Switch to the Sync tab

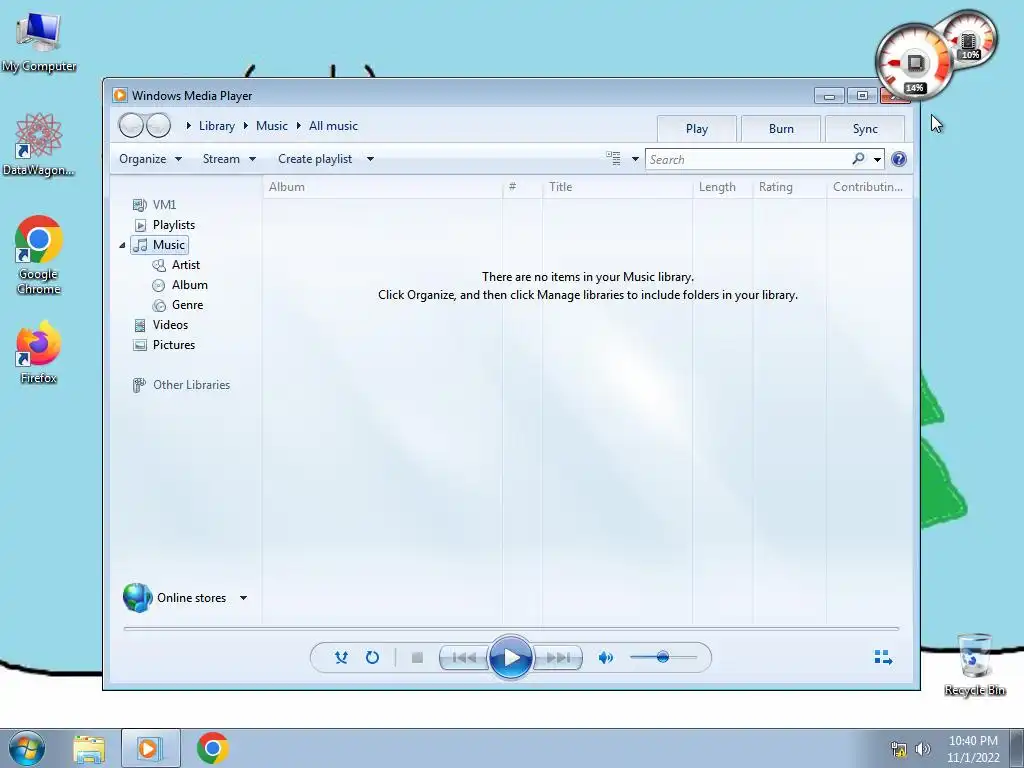point(865,129)
